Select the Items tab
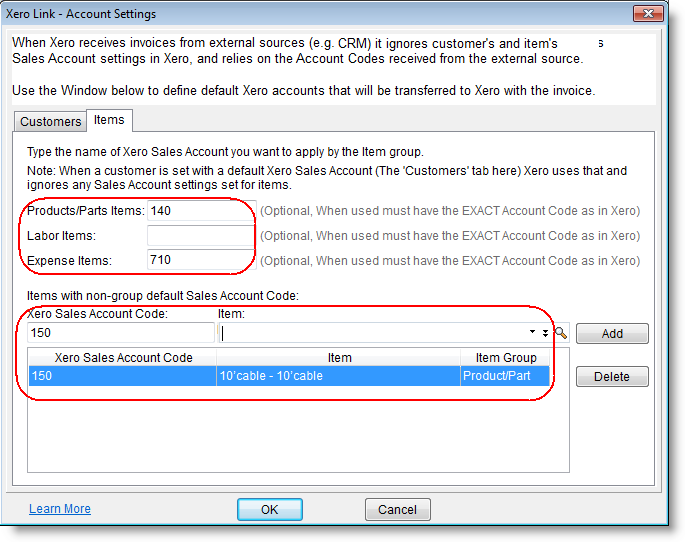This screenshot has width=685, height=542. point(109,120)
